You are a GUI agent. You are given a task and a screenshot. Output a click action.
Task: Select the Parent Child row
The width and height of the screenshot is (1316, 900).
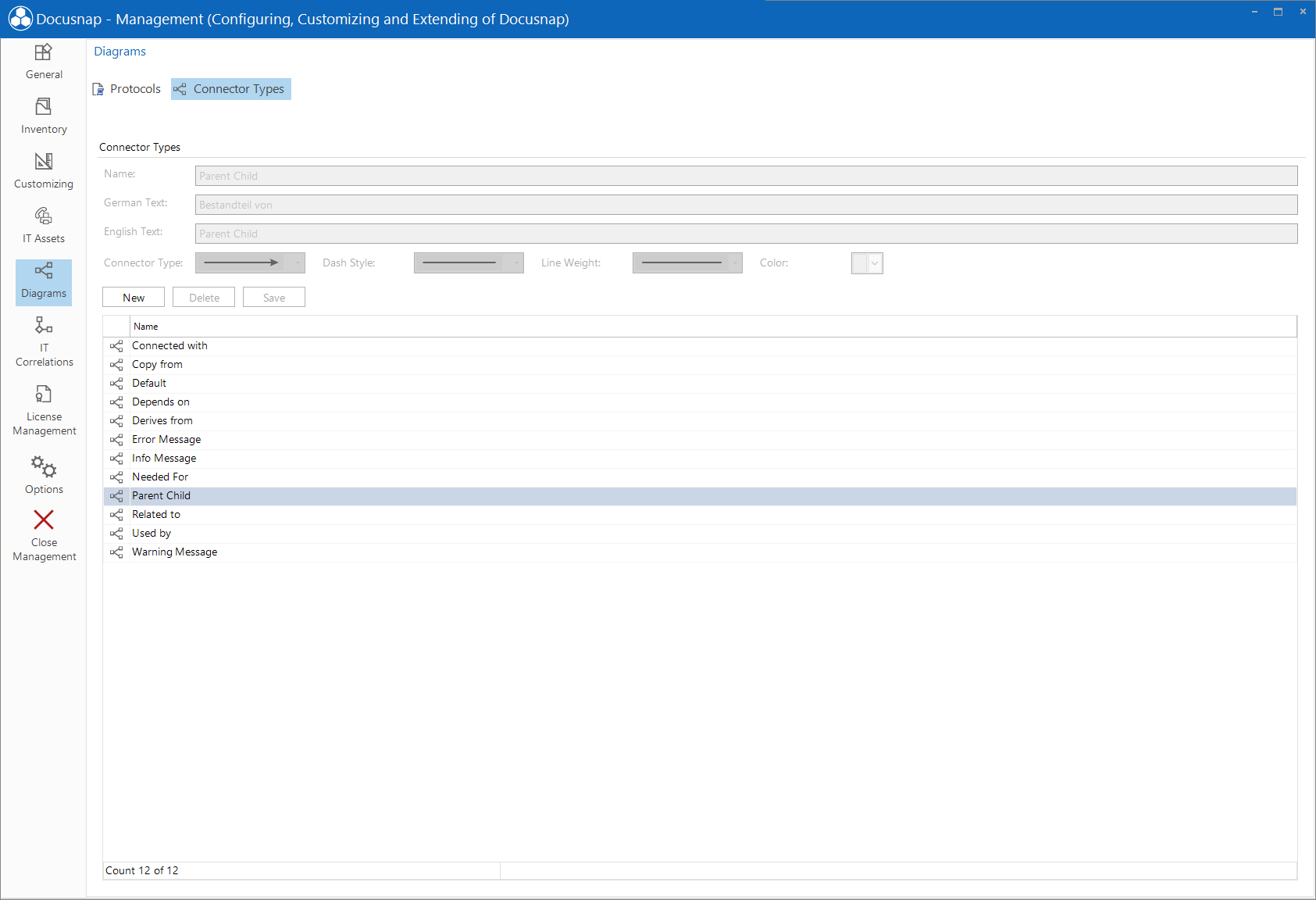point(700,496)
